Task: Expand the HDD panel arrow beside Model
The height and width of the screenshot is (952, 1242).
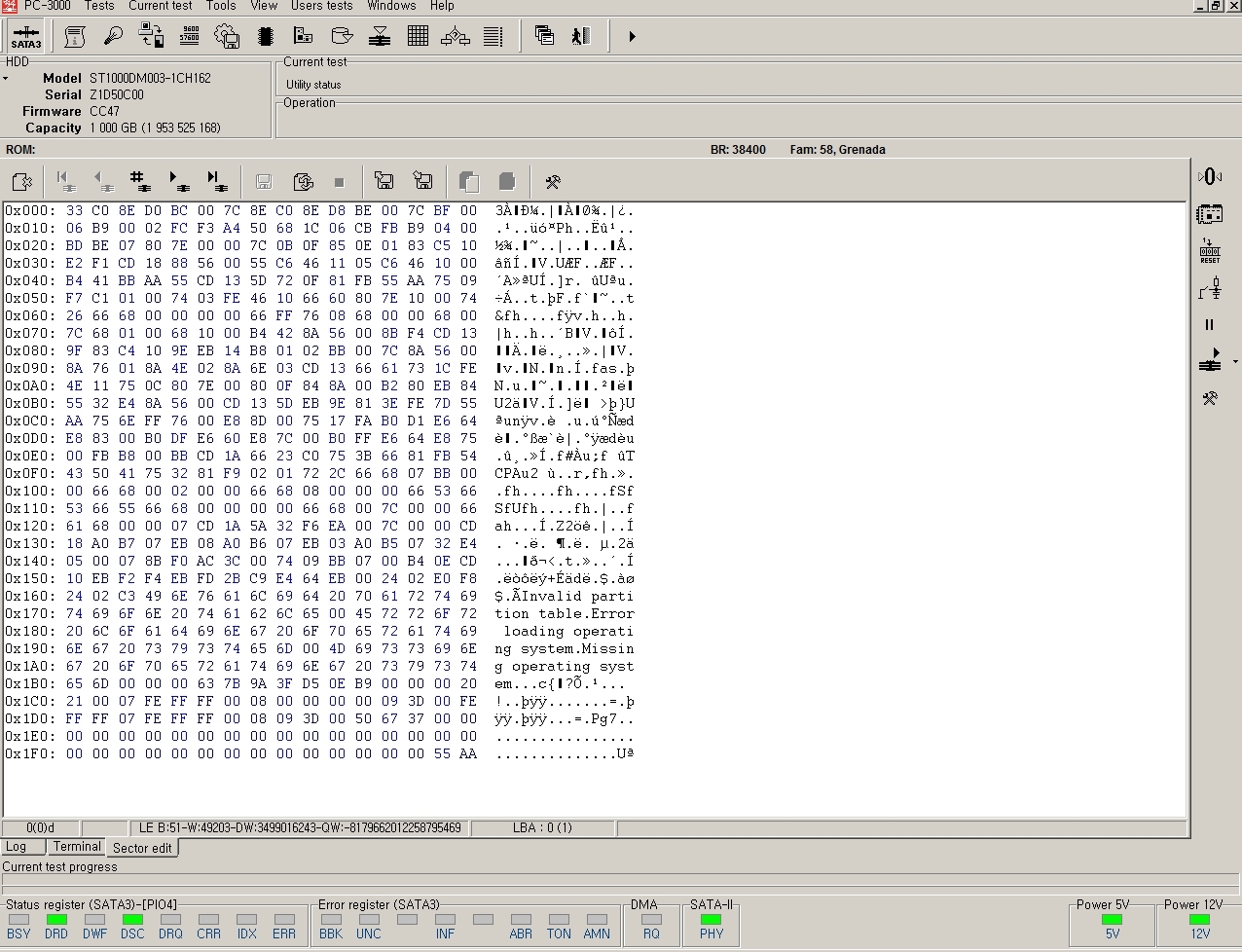Action: coord(6,79)
